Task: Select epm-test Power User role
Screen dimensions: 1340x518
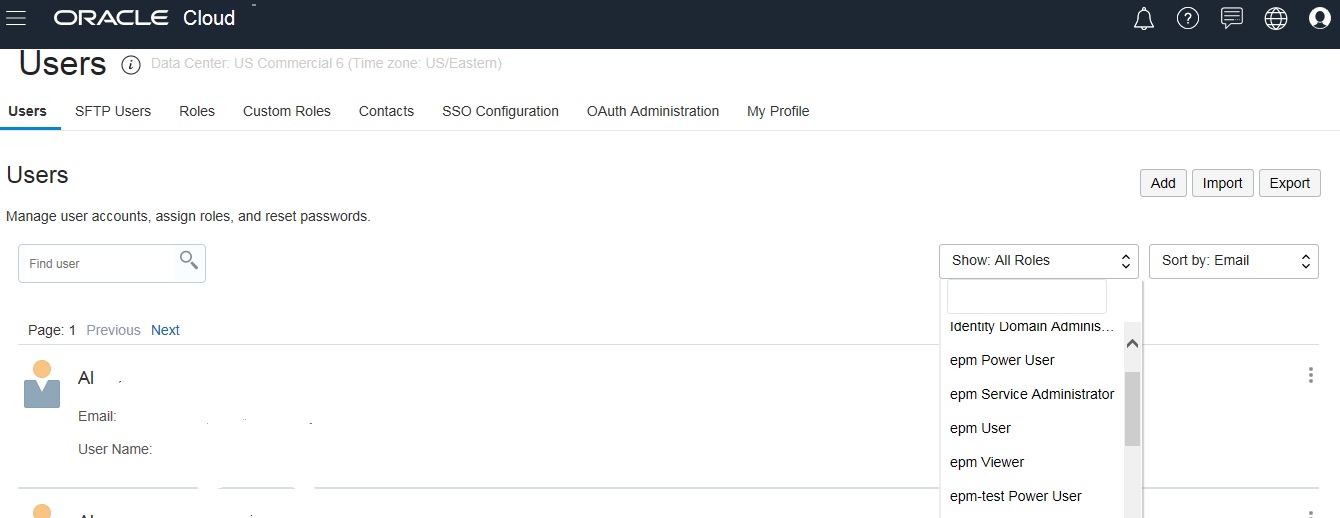Action: click(1032, 496)
